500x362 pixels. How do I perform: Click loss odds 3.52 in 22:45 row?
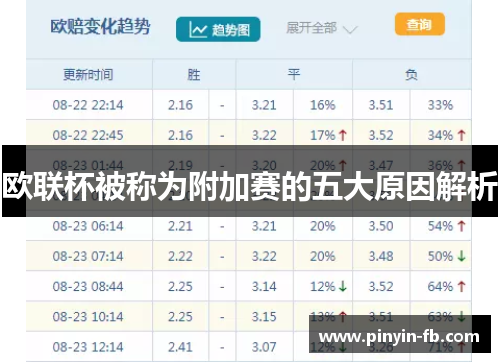pyautogui.click(x=381, y=135)
